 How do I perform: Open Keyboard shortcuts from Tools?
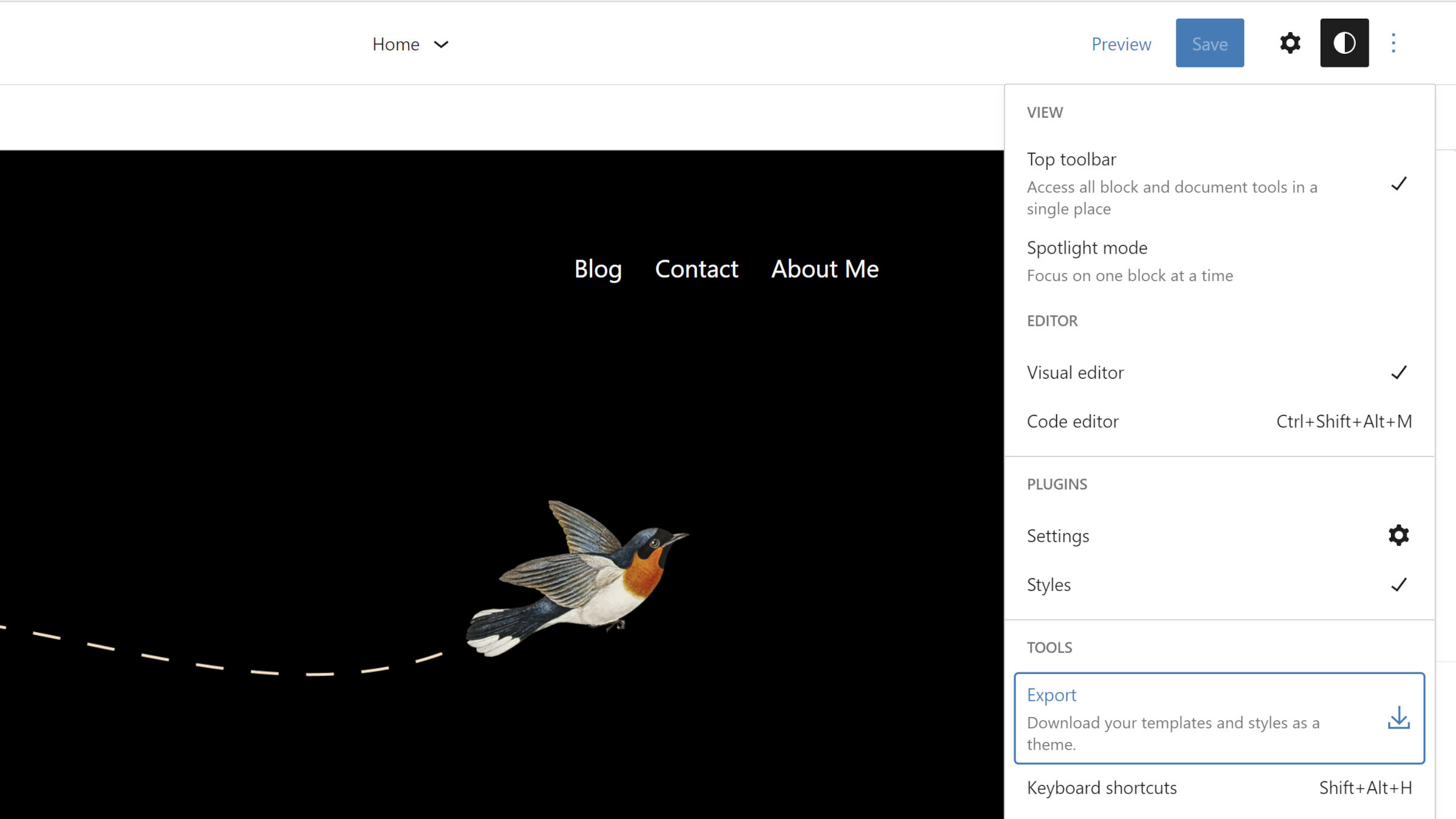[1219, 788]
